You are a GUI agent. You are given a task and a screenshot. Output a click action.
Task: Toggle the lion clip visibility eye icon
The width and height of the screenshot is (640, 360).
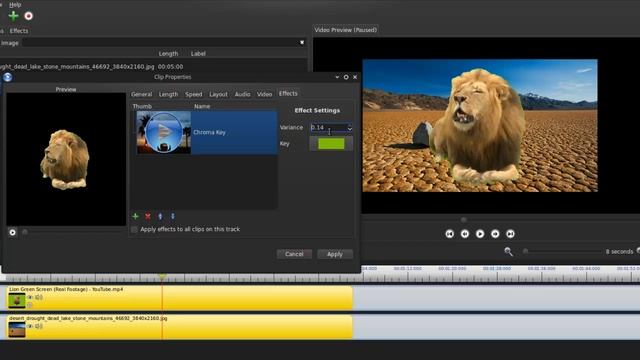pyautogui.click(x=30, y=297)
